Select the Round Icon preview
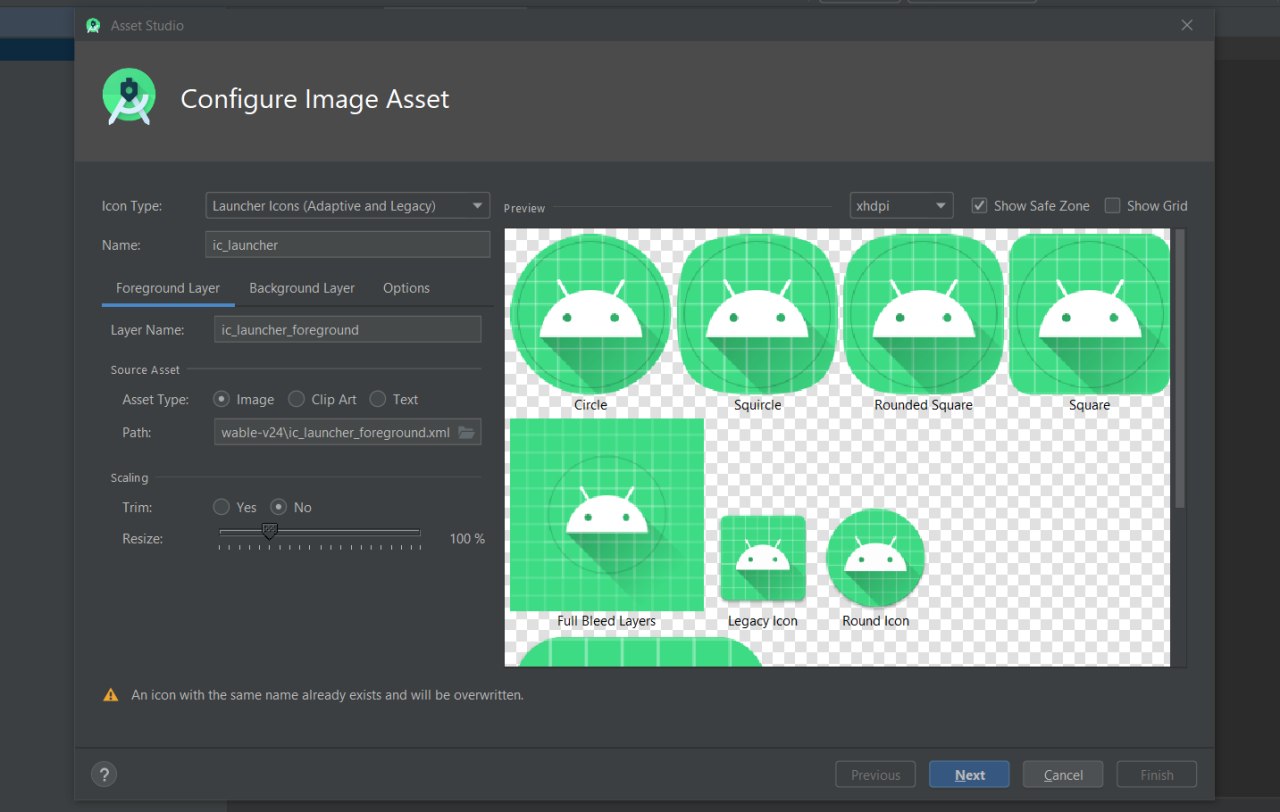 pos(876,558)
